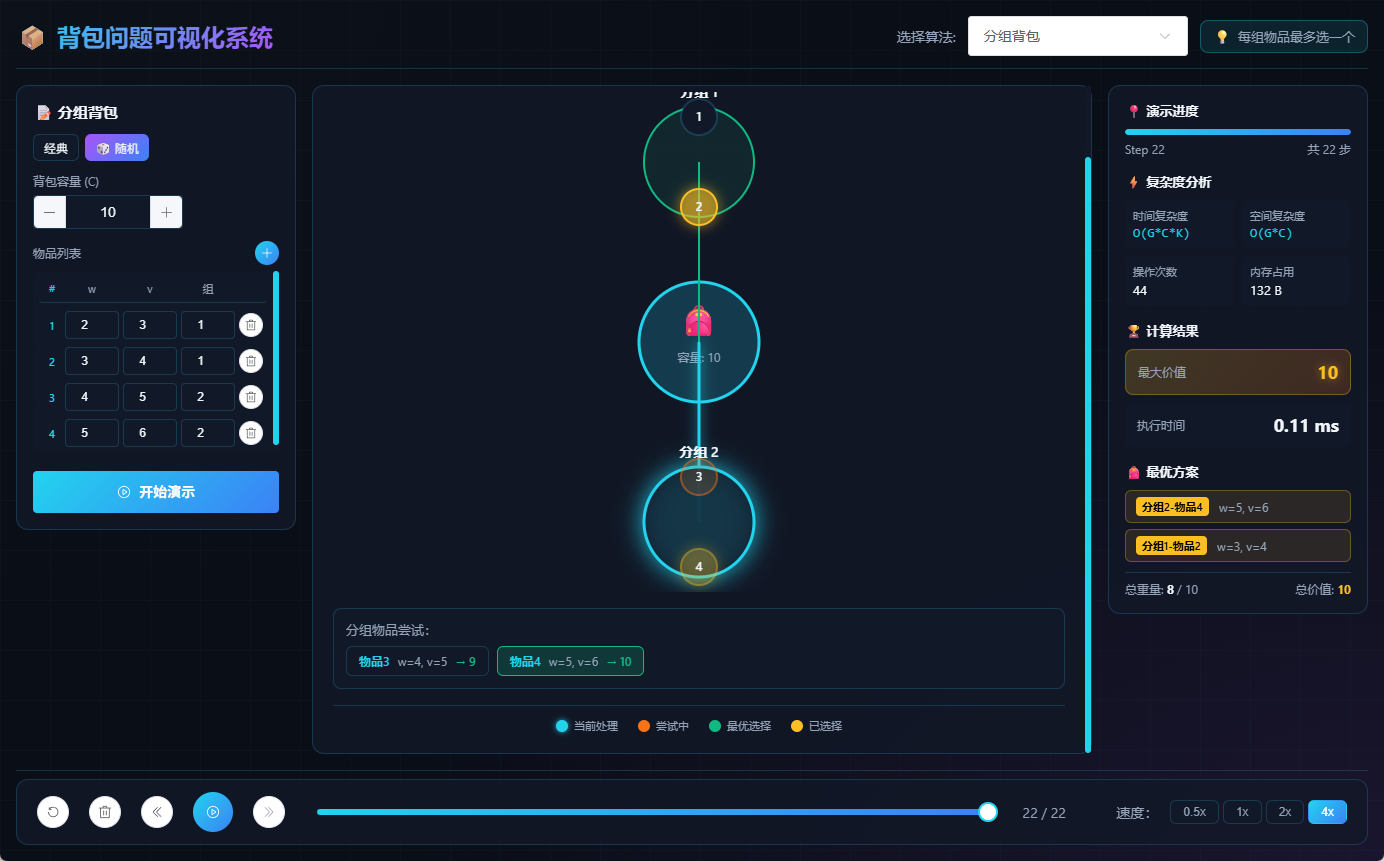Click the blue play button
Viewport: 1384px width, 861px height.
coord(213,812)
